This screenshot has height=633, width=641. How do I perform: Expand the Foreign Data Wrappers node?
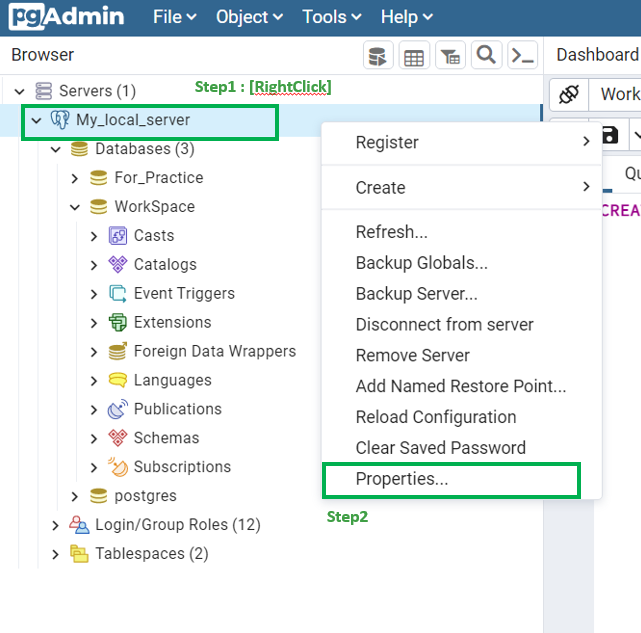click(94, 352)
